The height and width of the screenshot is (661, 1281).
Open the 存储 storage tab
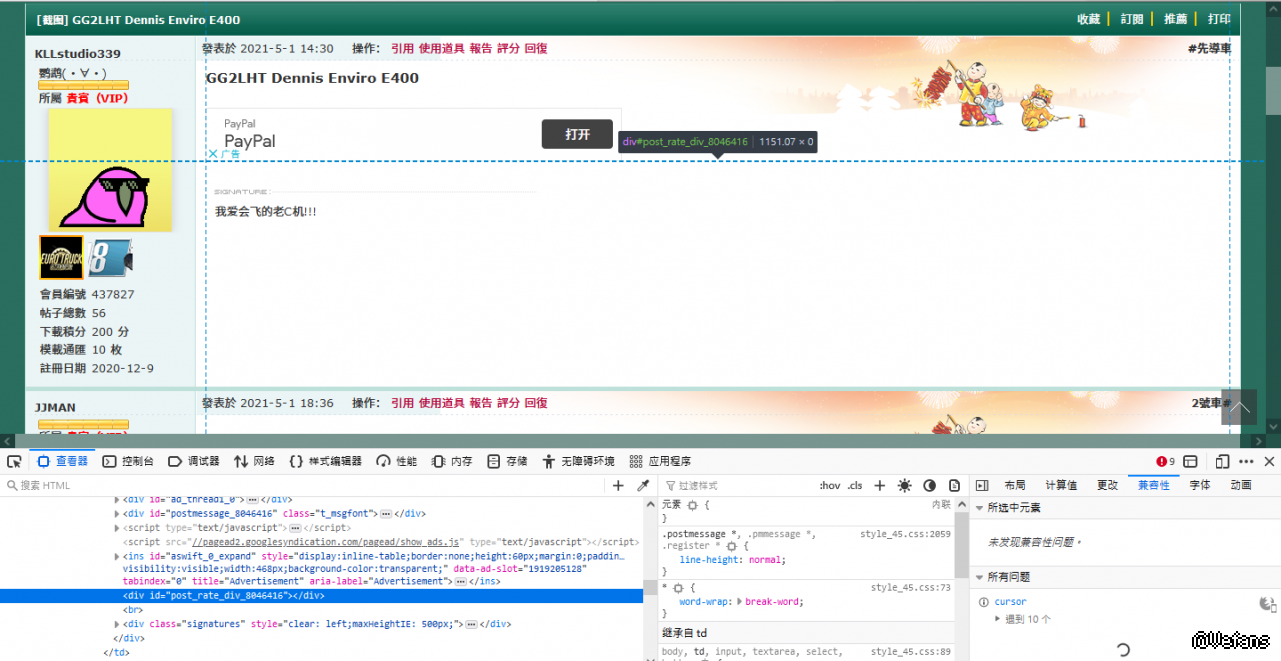click(507, 461)
